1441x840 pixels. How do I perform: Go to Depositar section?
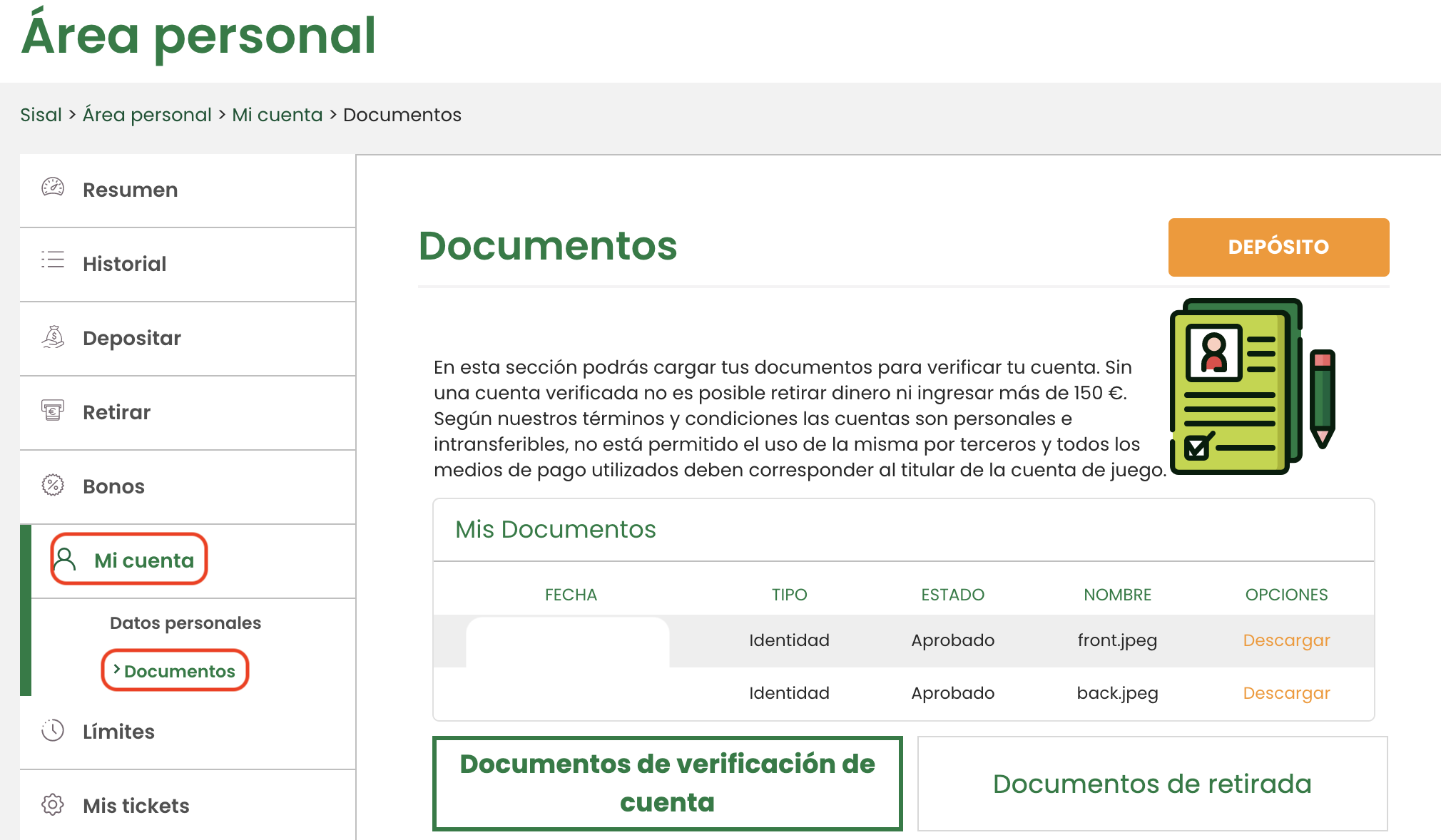[188, 339]
